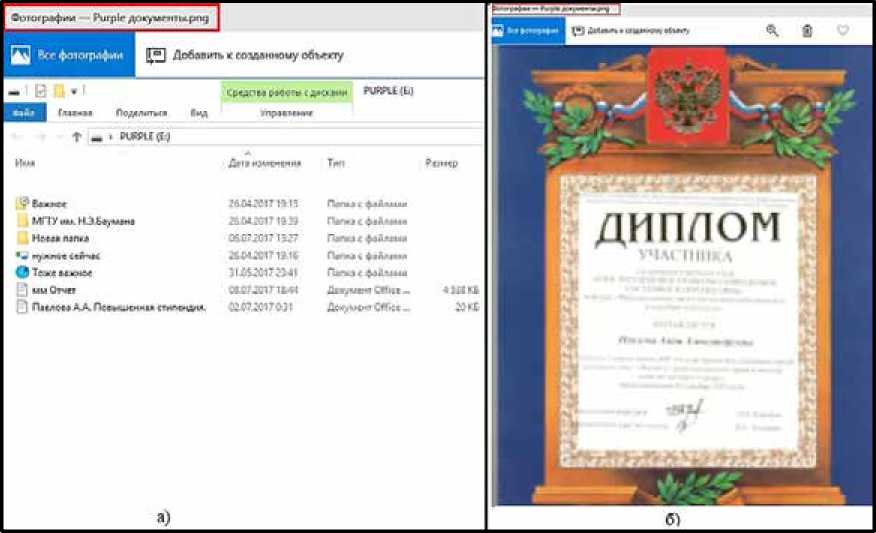Click the up arrow to go to the parent folder

click(x=77, y=137)
